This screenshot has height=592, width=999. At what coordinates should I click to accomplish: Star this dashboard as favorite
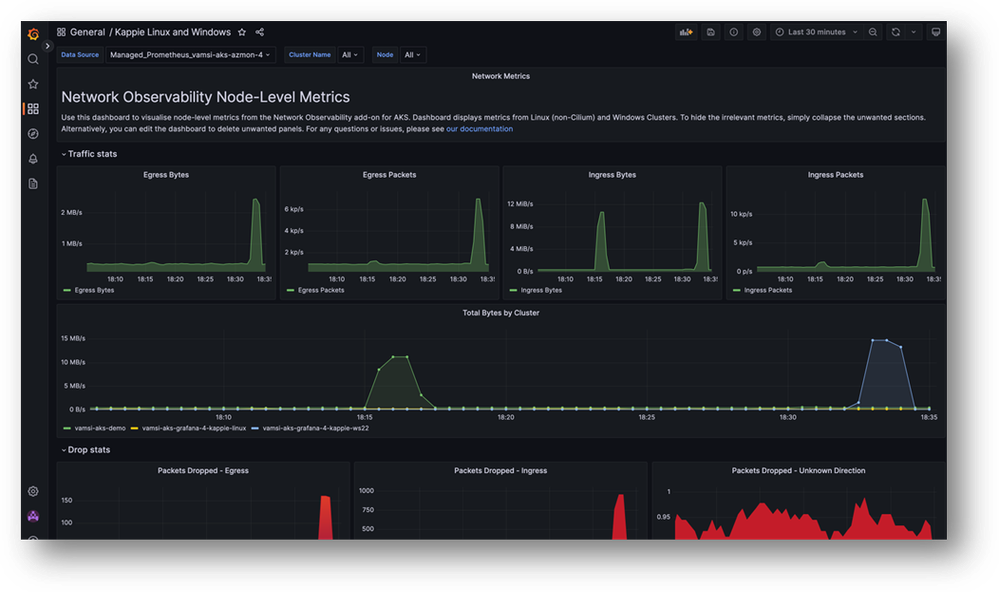(x=242, y=32)
